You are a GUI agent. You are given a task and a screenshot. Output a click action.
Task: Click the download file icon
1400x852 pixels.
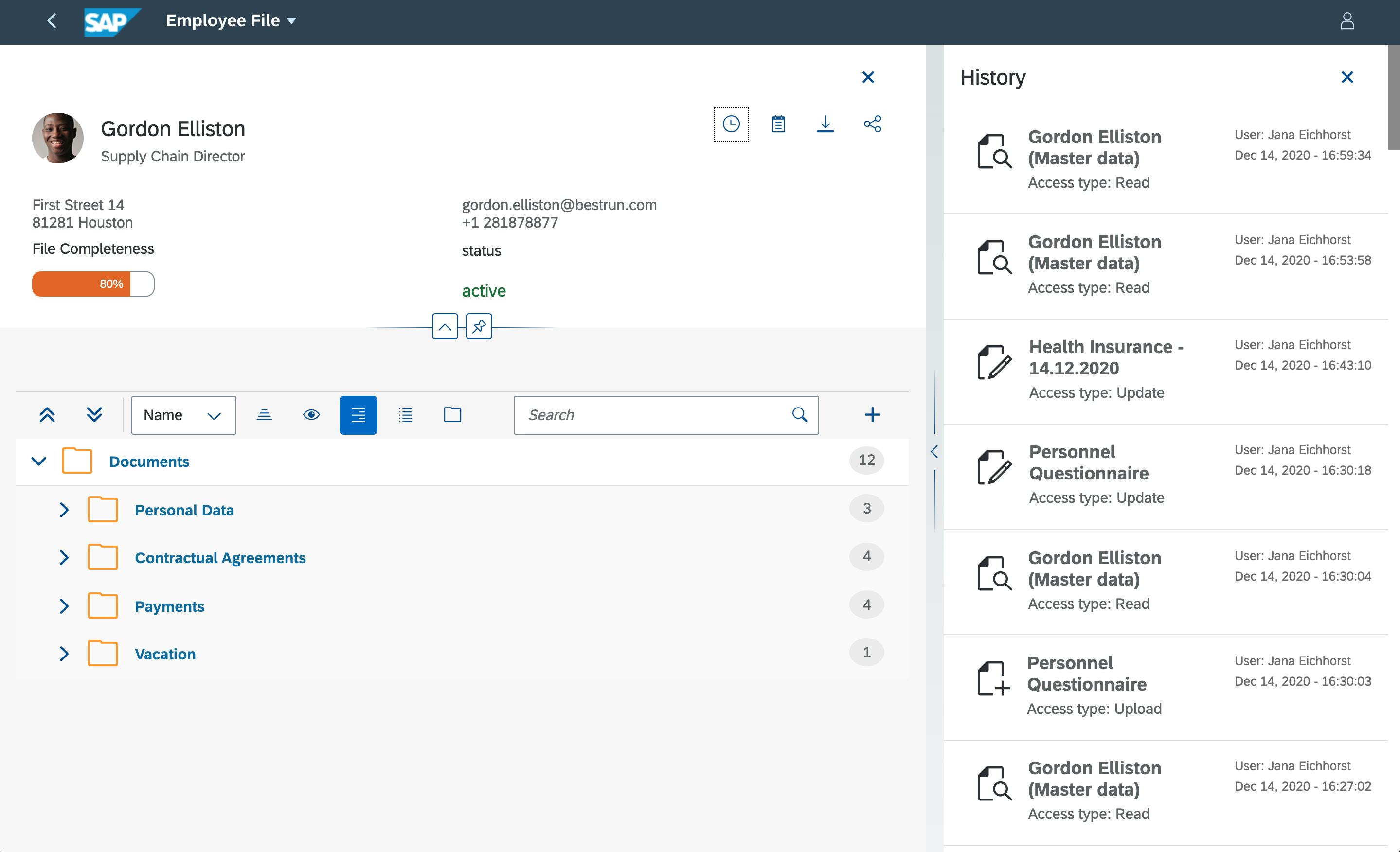click(x=825, y=124)
